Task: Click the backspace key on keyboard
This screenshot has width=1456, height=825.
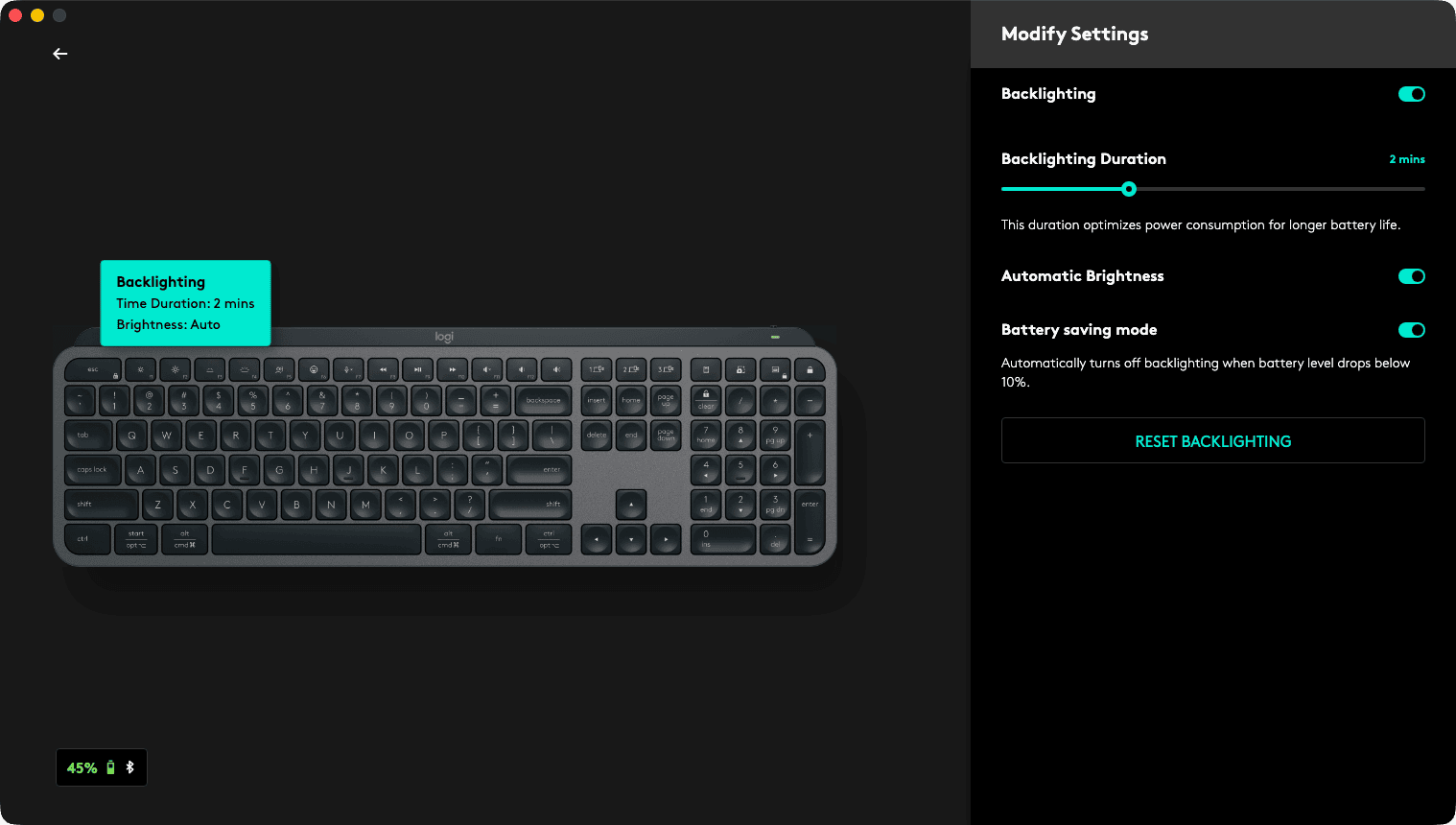Action: point(543,400)
